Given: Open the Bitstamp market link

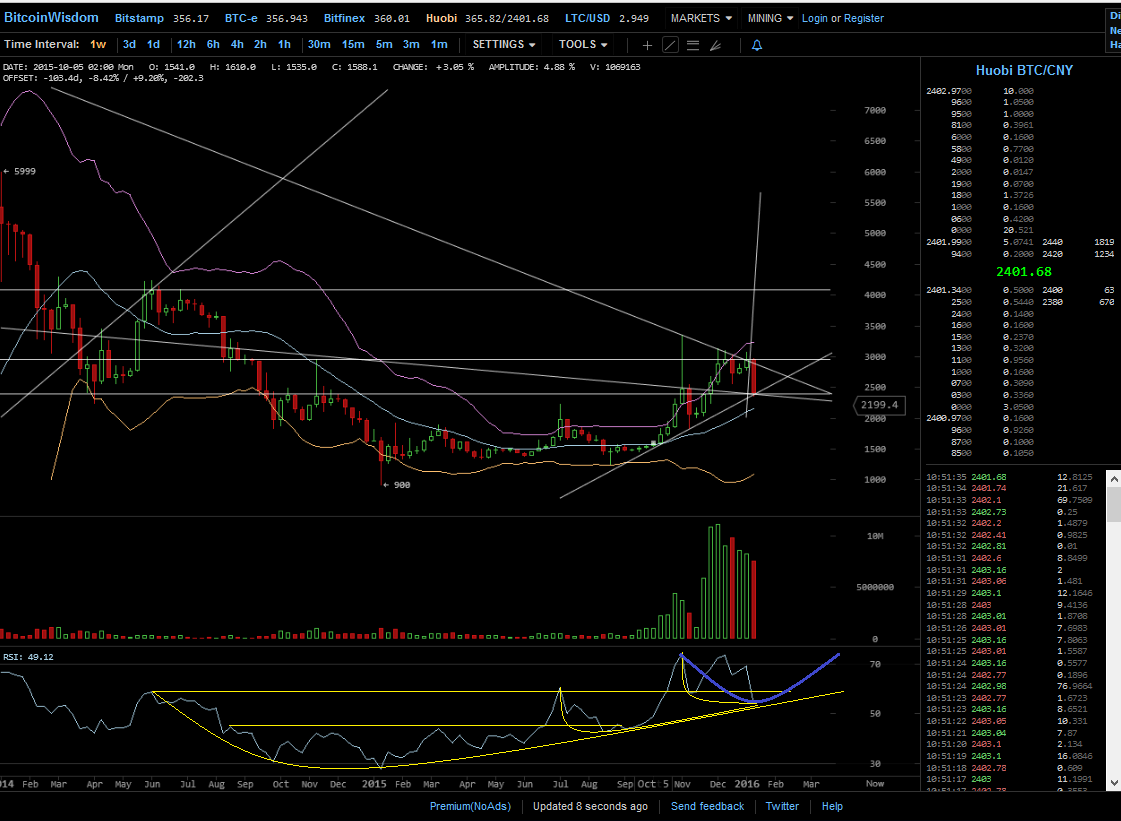Looking at the screenshot, I should (162, 18).
